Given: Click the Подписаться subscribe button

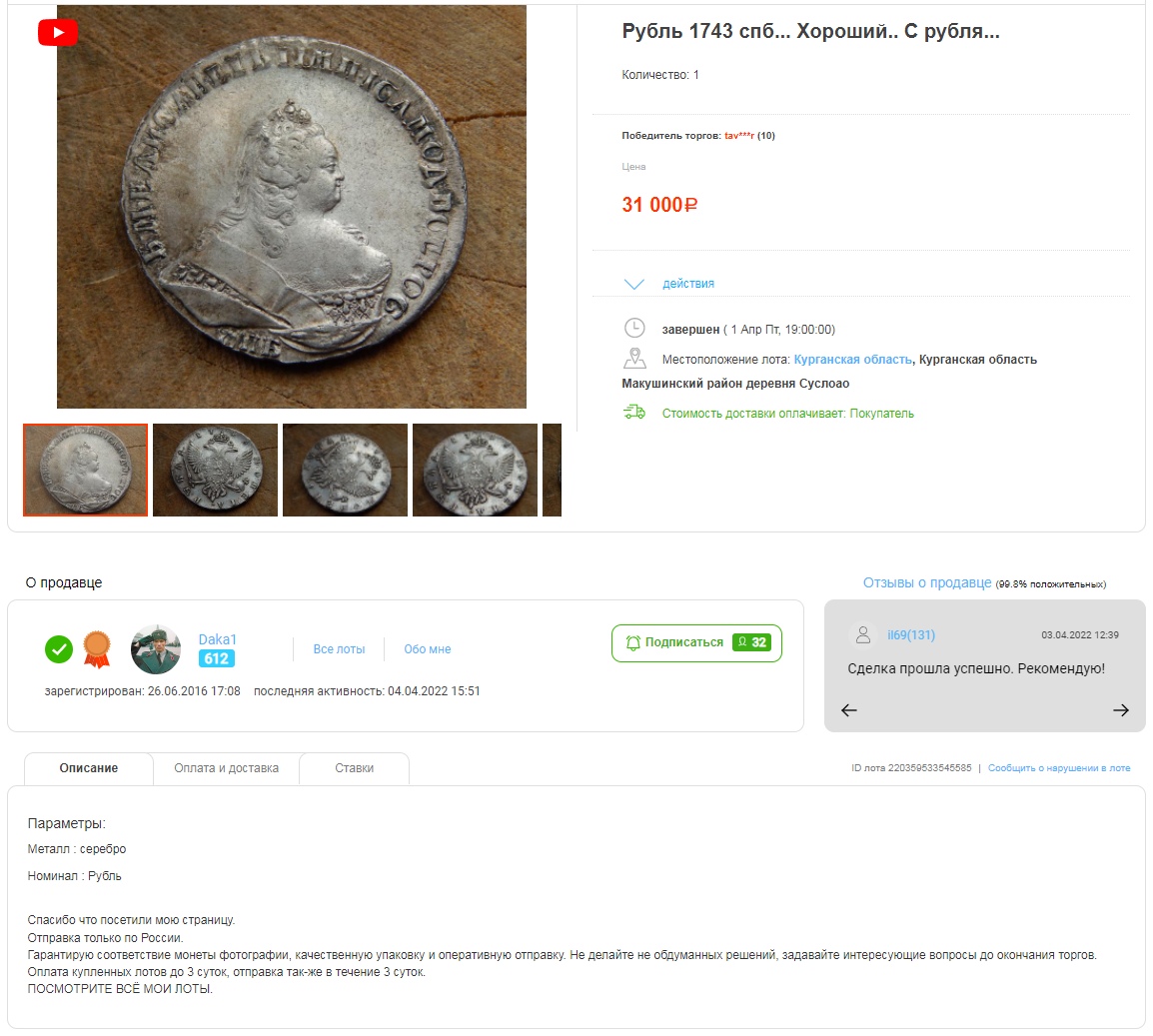Looking at the screenshot, I should (696, 642).
